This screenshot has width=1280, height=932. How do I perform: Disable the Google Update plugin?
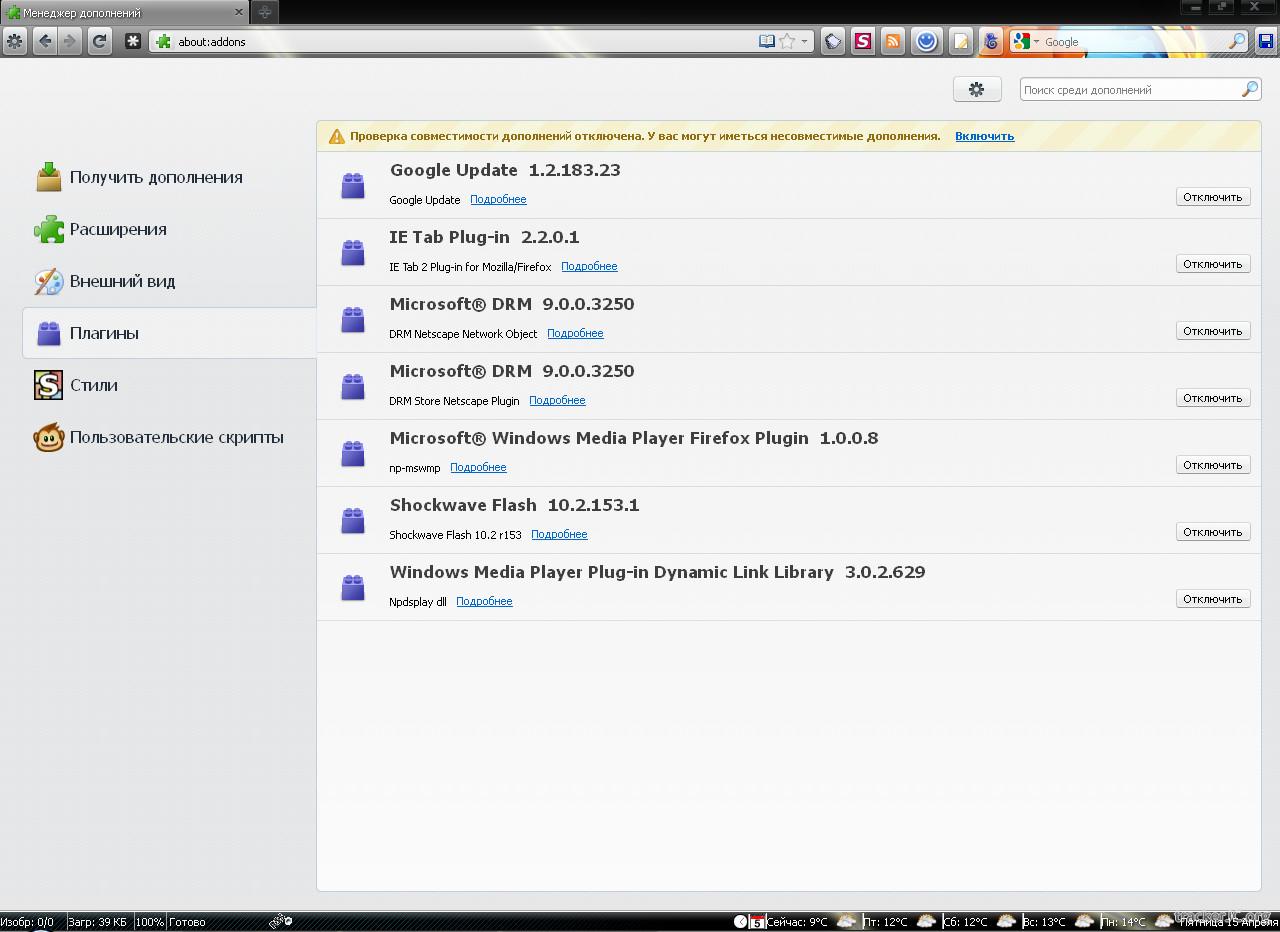1212,197
